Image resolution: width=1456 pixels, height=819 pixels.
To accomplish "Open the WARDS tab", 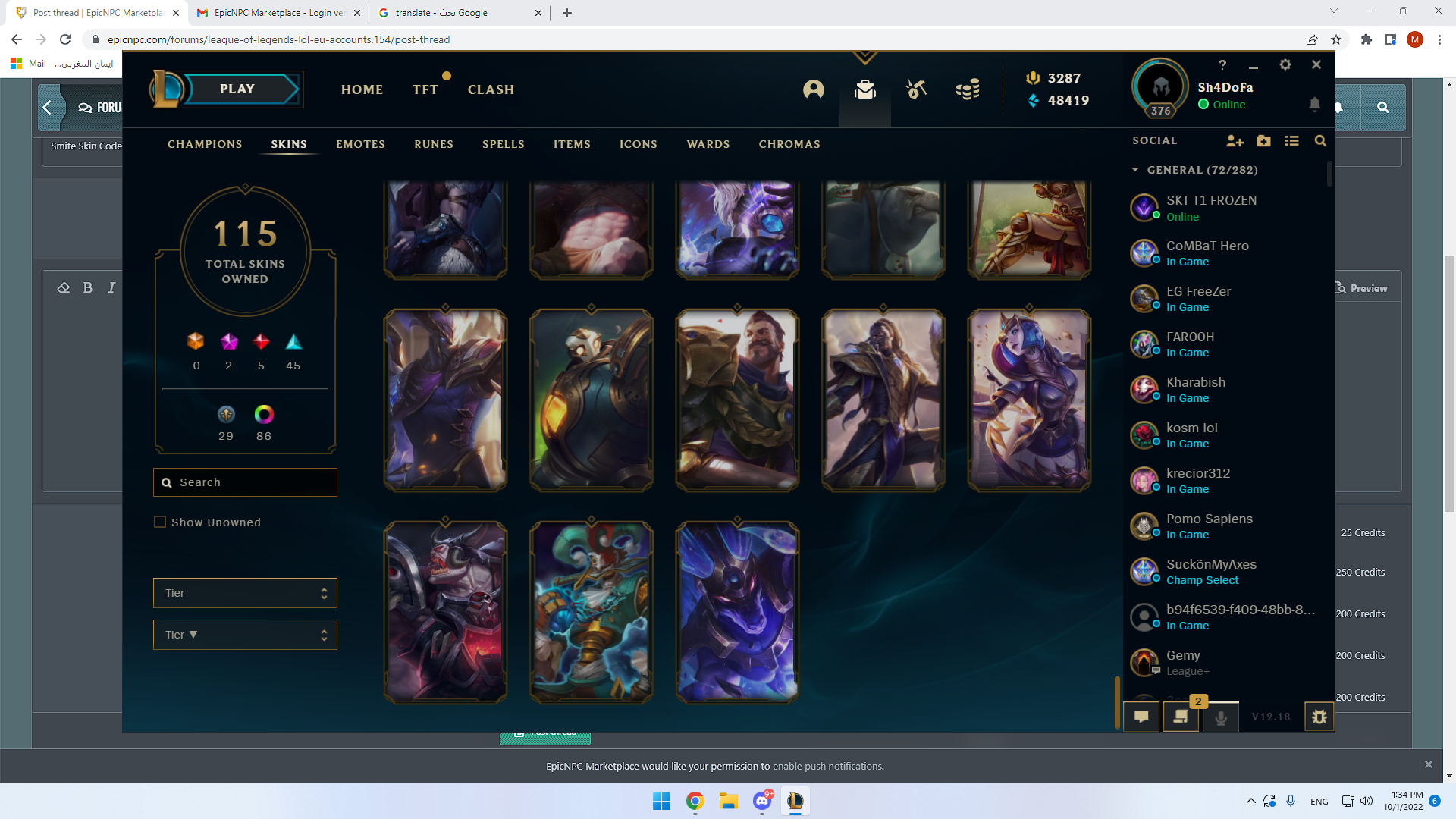I will [x=708, y=144].
